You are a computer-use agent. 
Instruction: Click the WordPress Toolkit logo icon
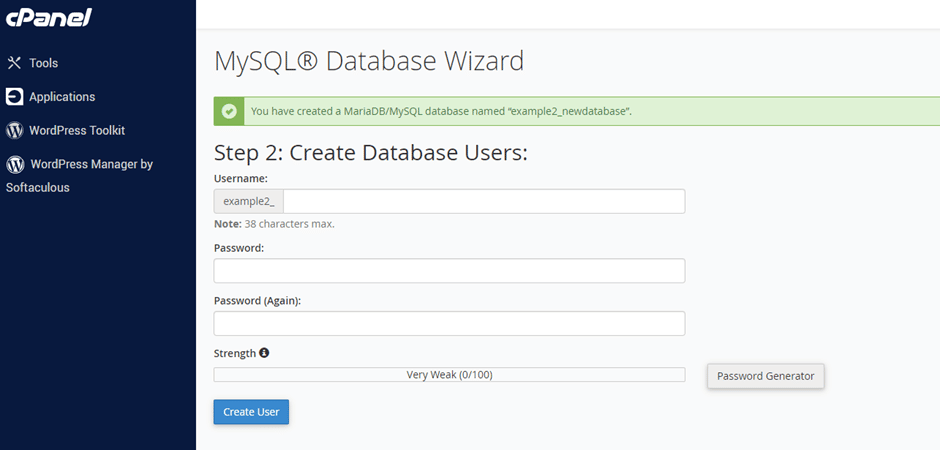(14, 130)
